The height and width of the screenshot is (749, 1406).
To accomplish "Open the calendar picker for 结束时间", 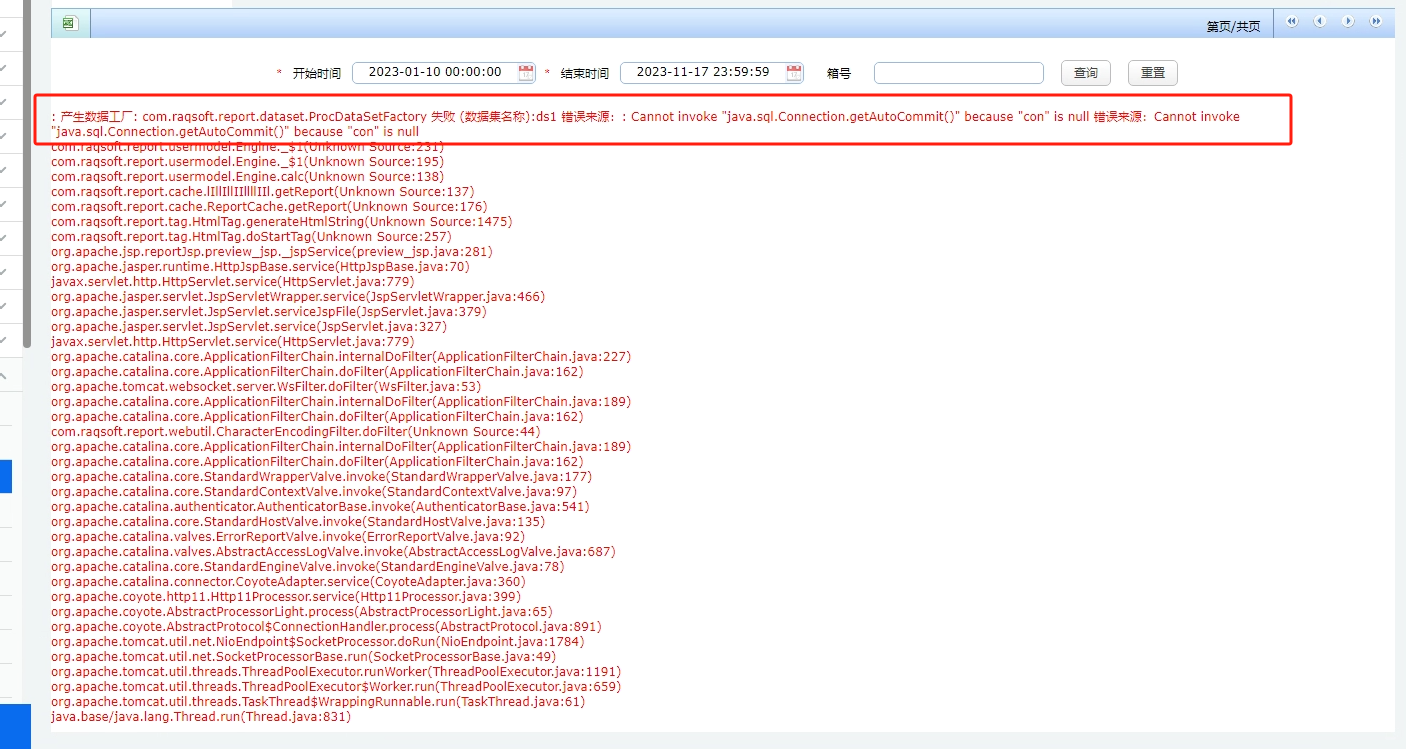I will 794,72.
